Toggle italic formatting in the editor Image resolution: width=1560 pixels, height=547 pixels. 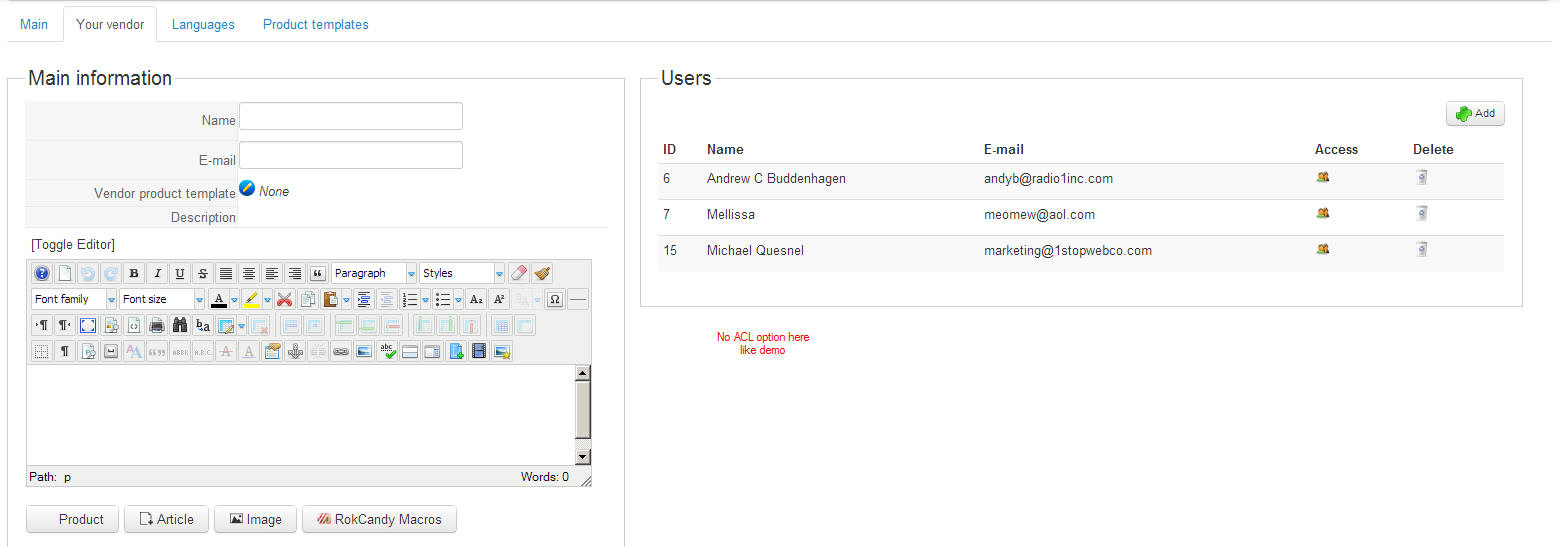coord(157,273)
